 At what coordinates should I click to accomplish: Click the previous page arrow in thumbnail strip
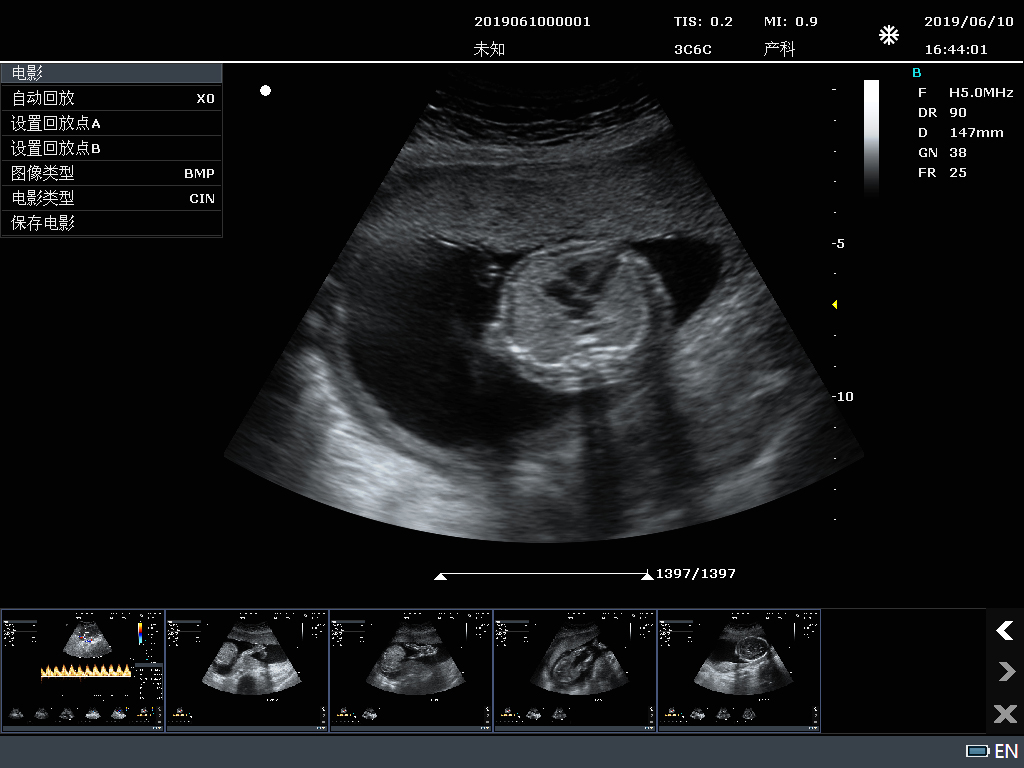point(1004,630)
